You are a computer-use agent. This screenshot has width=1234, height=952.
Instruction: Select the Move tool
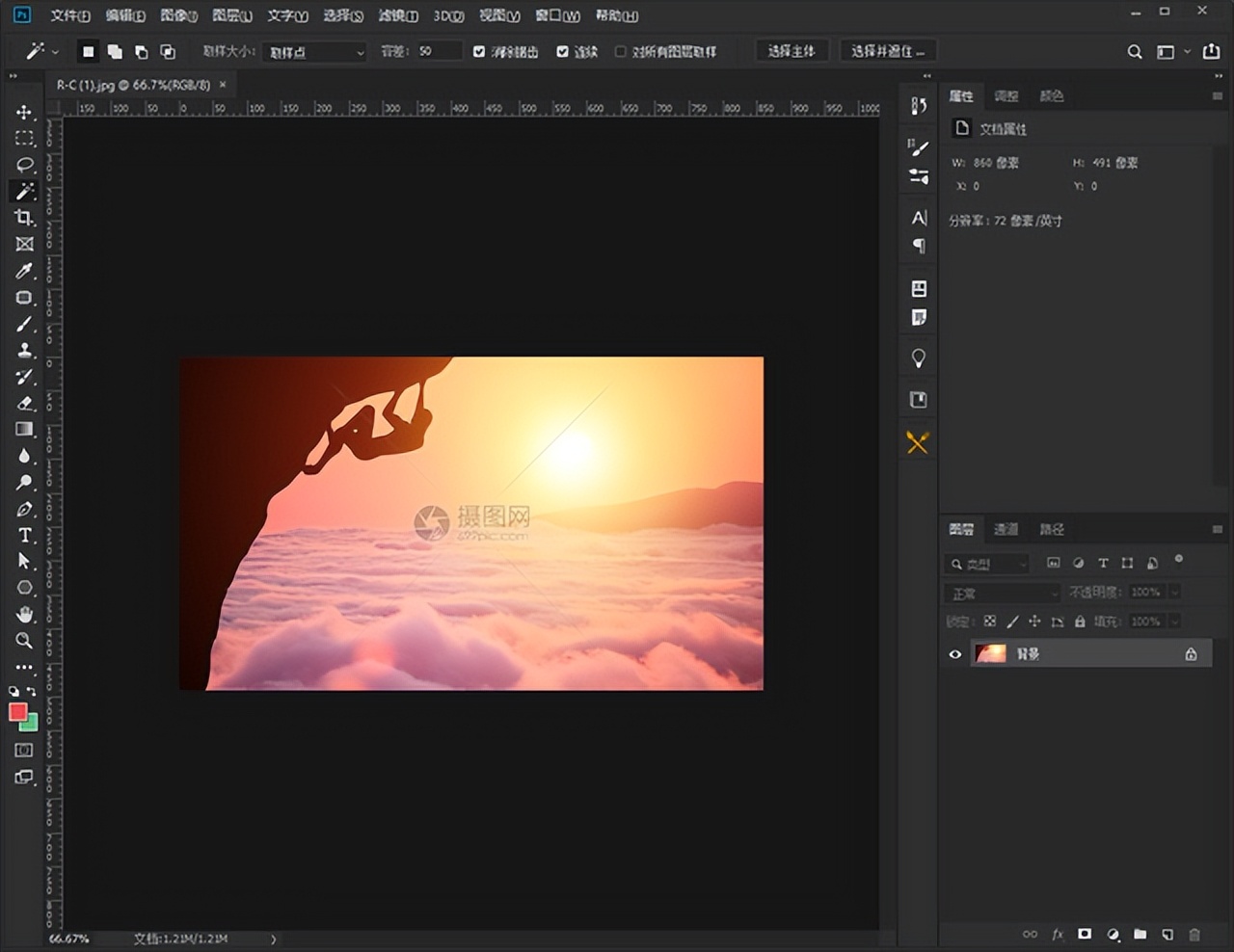(24, 113)
